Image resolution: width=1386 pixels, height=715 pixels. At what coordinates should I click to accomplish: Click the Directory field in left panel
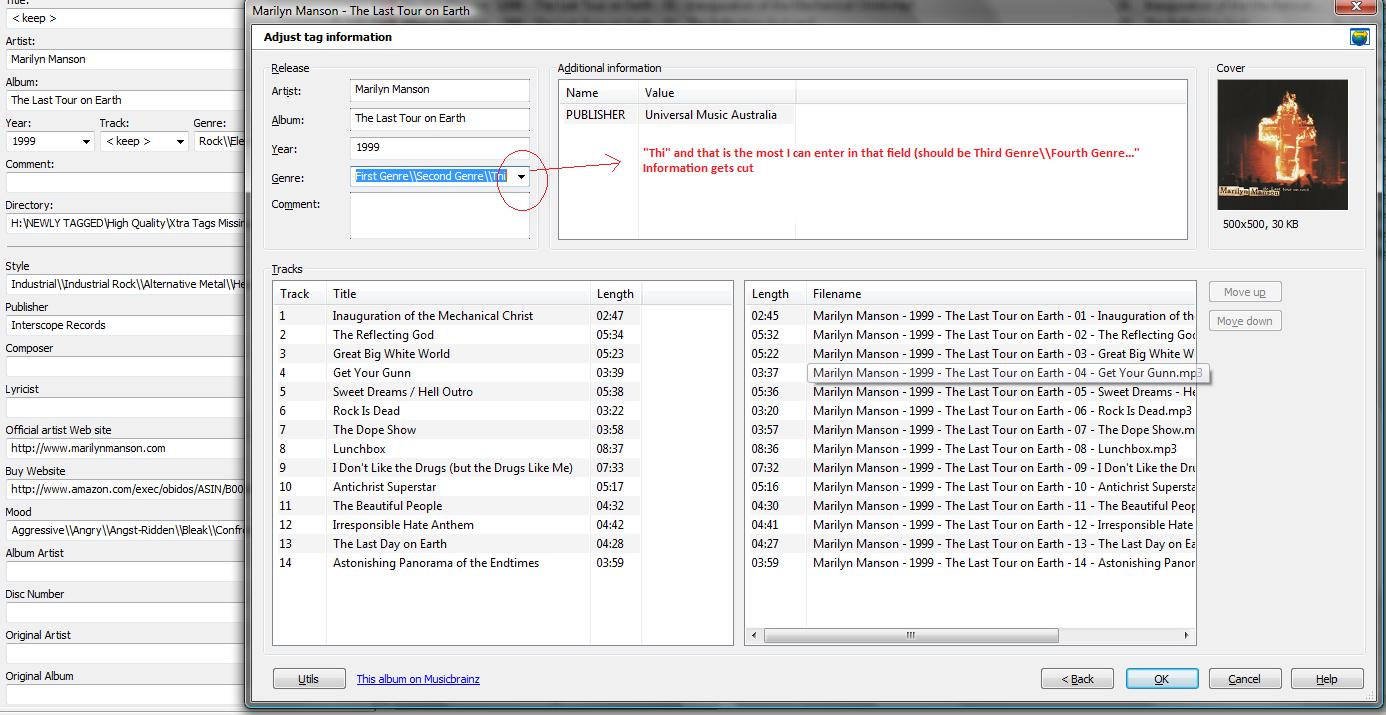125,224
